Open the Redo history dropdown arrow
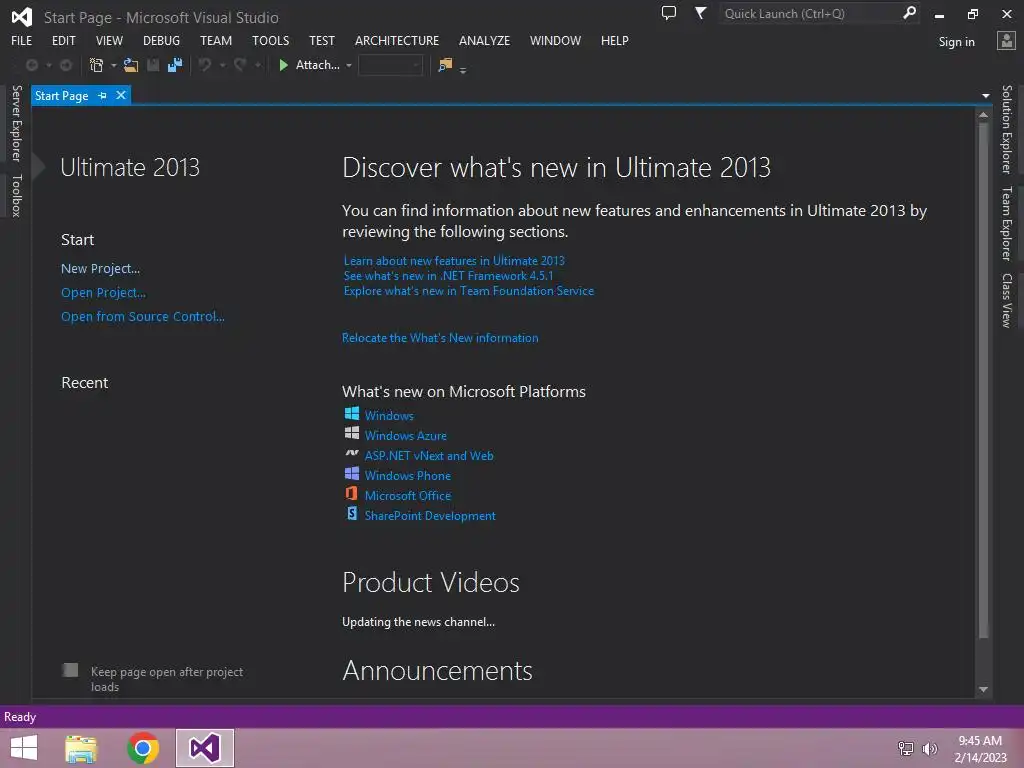The height and width of the screenshot is (768, 1024). pyautogui.click(x=258, y=65)
